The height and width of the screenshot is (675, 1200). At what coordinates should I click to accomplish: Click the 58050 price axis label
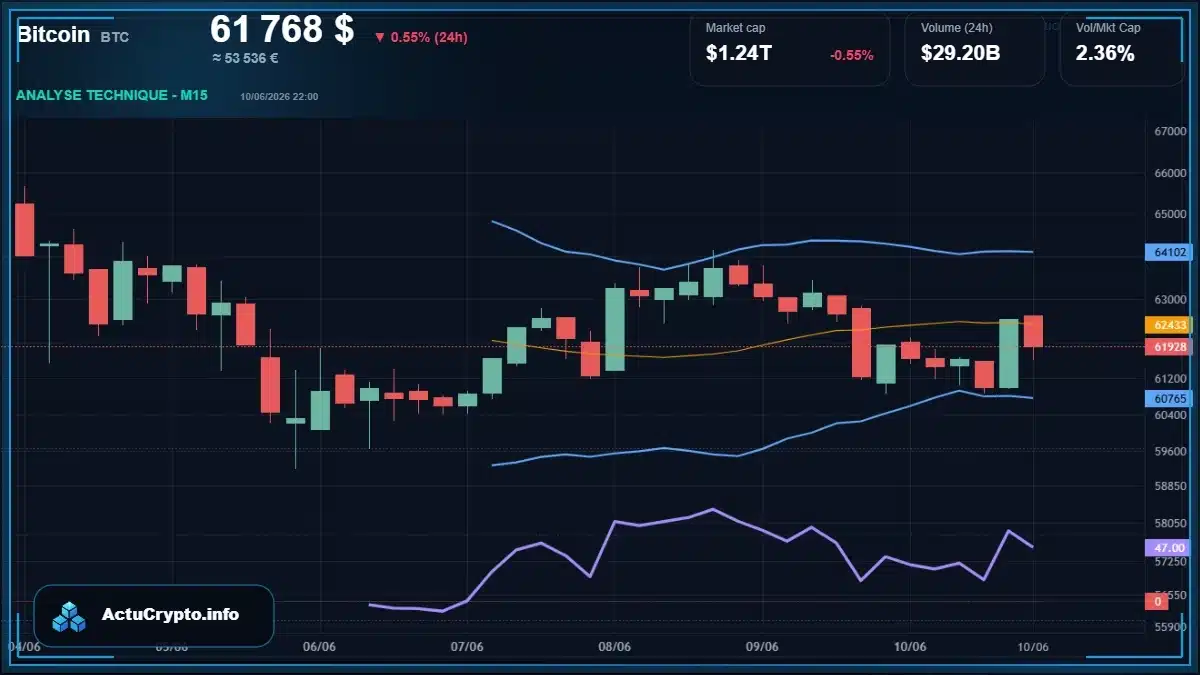pyautogui.click(x=1169, y=523)
